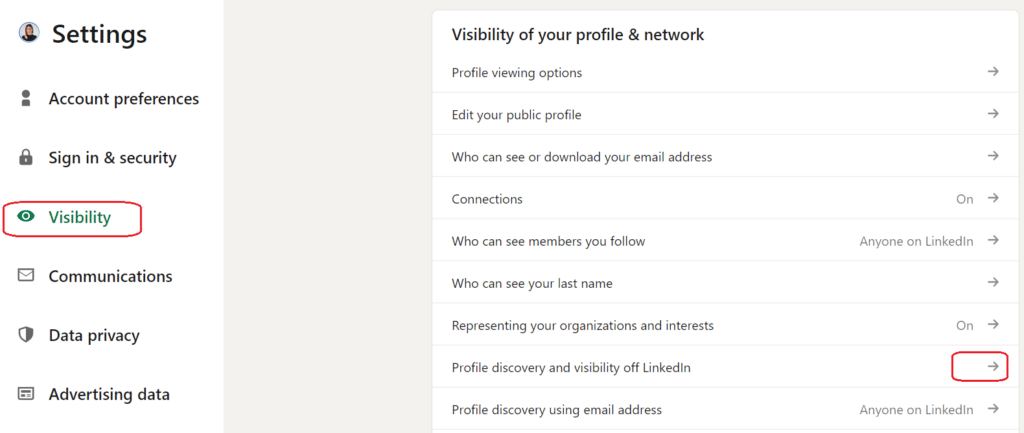Click the Advertising data icon
This screenshot has width=1024, height=433.
tap(26, 394)
